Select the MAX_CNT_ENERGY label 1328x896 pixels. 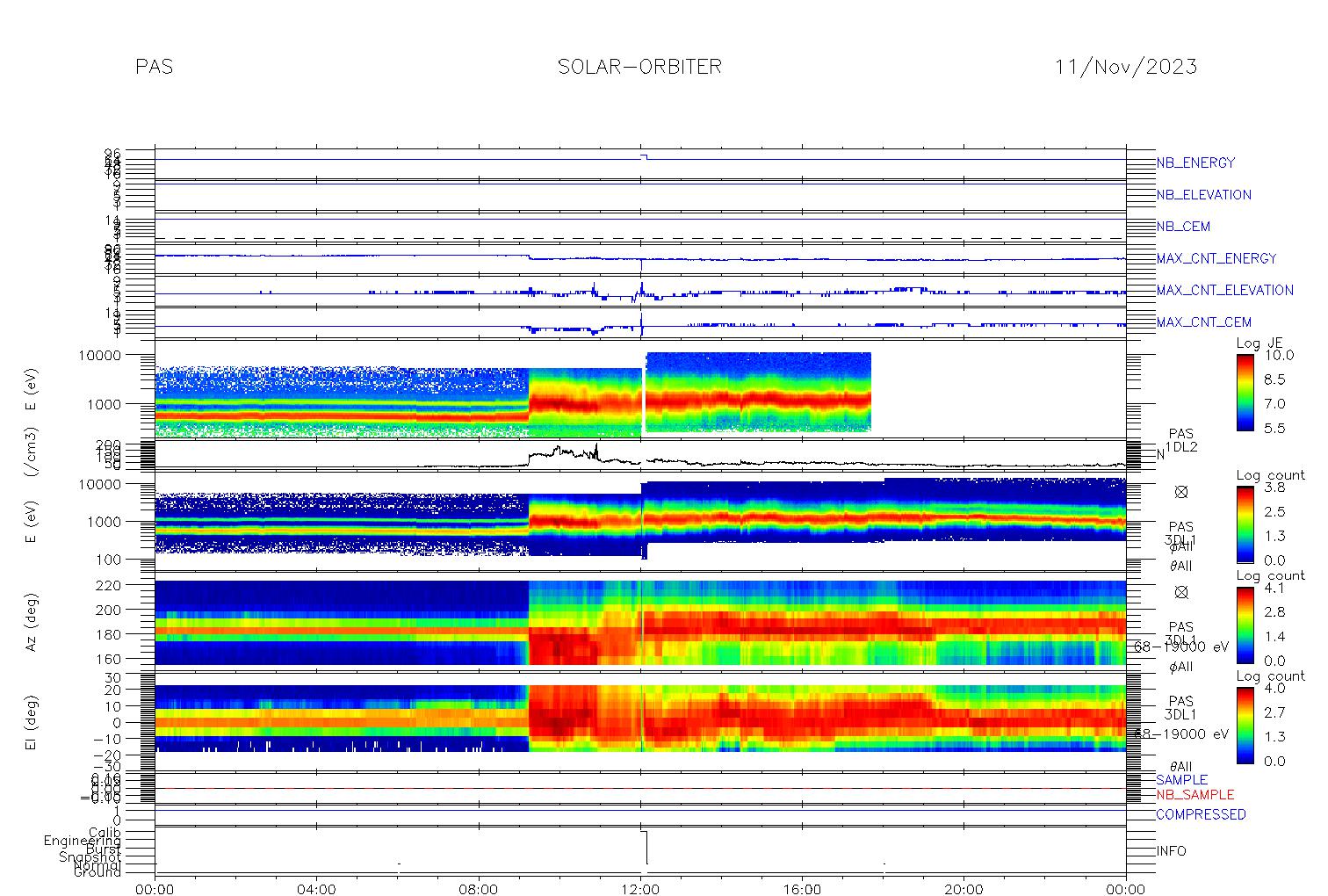pyautogui.click(x=1216, y=258)
